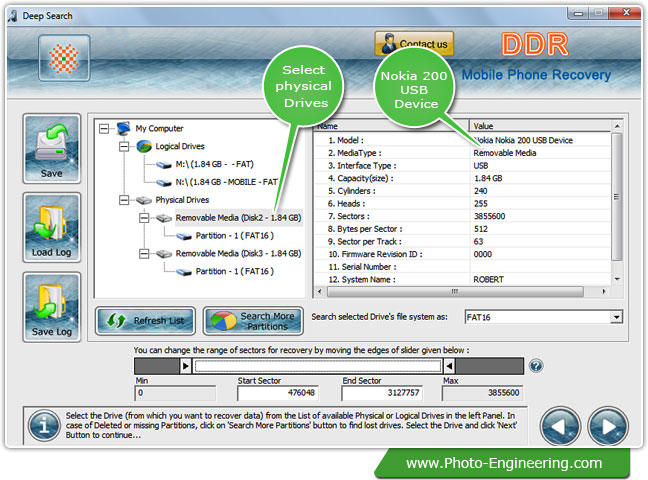
Task: Select Removable Media (Disk3 - 1.84 GB)
Action: (238, 253)
